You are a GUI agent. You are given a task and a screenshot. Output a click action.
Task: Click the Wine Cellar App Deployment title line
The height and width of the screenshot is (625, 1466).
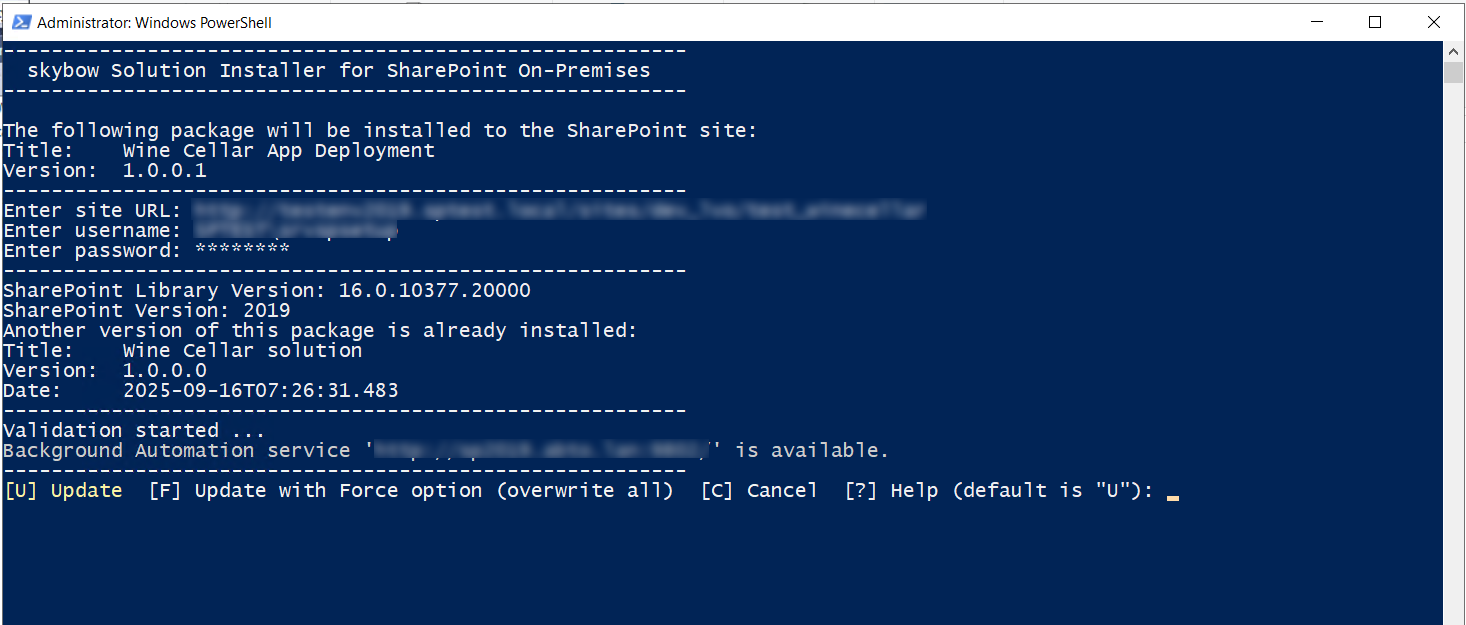pos(220,150)
